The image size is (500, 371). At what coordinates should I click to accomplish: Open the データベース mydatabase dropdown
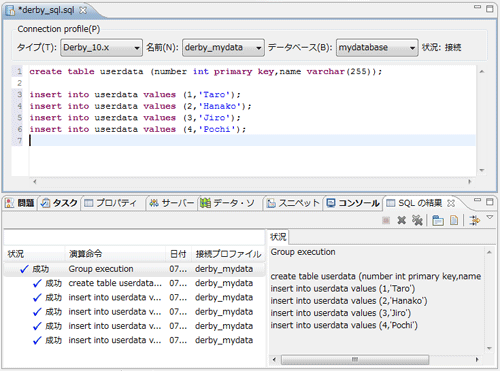tap(377, 48)
